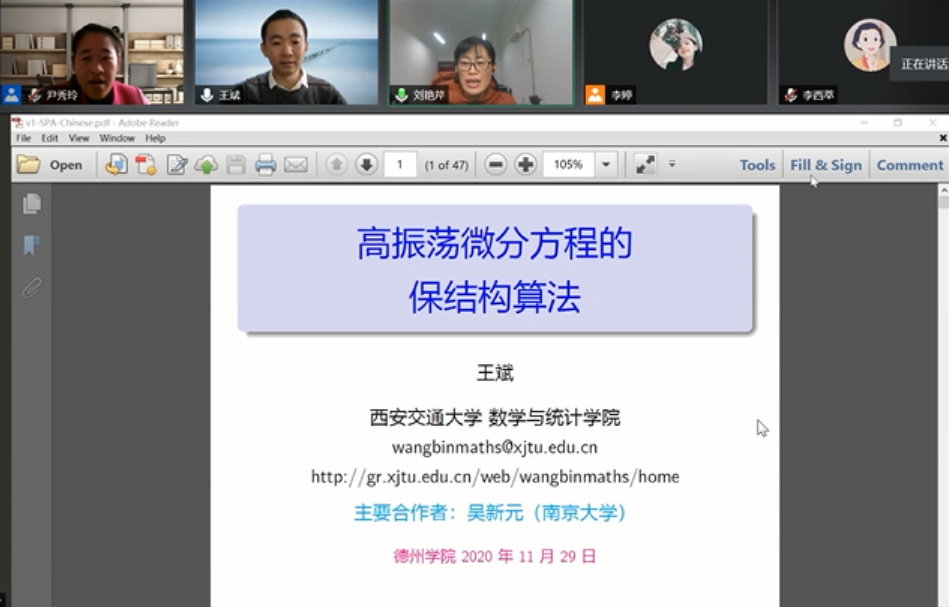This screenshot has width=949, height=607.
Task: Click the Open file folder icon
Action: coord(29,165)
